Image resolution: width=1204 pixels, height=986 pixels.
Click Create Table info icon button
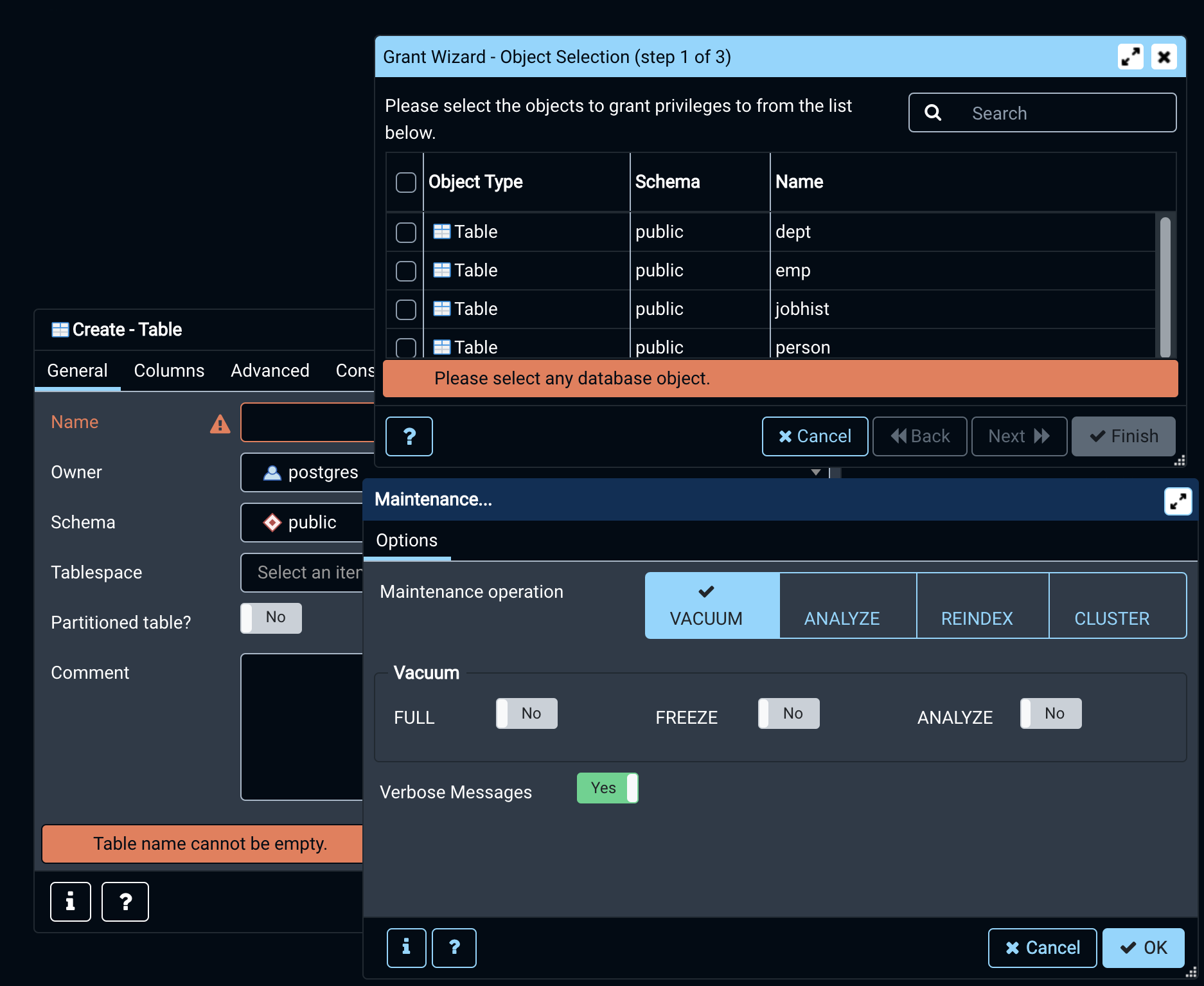pos(71,902)
